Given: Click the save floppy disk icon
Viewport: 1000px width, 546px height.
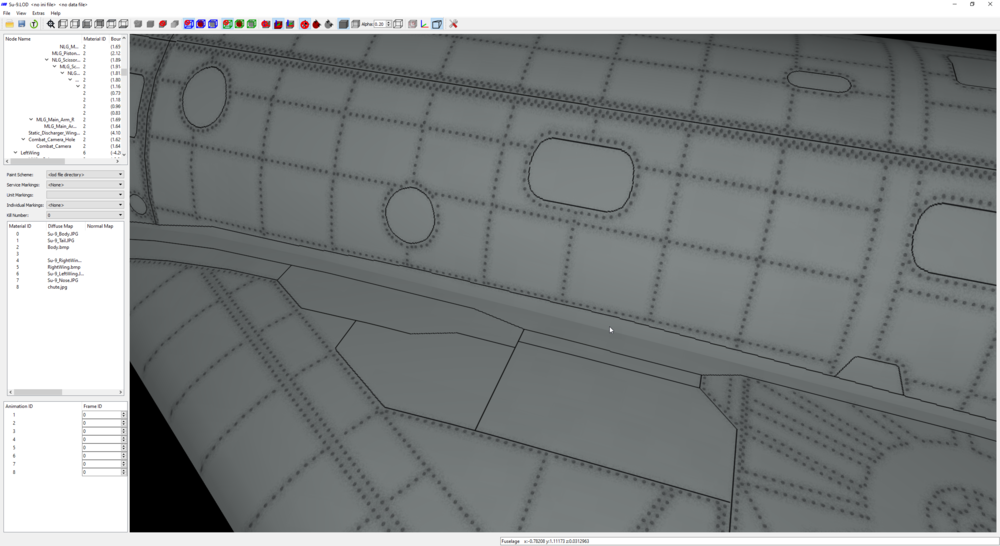Looking at the screenshot, I should 22,24.
